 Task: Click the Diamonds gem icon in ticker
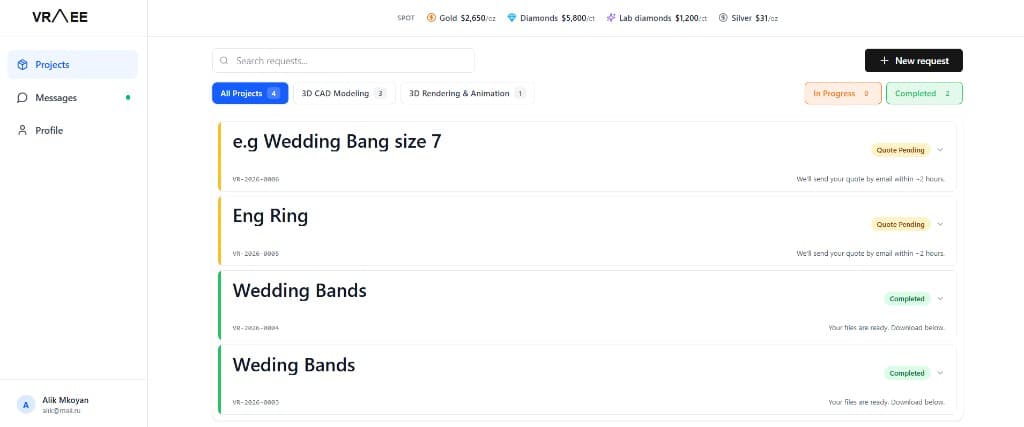coord(512,18)
